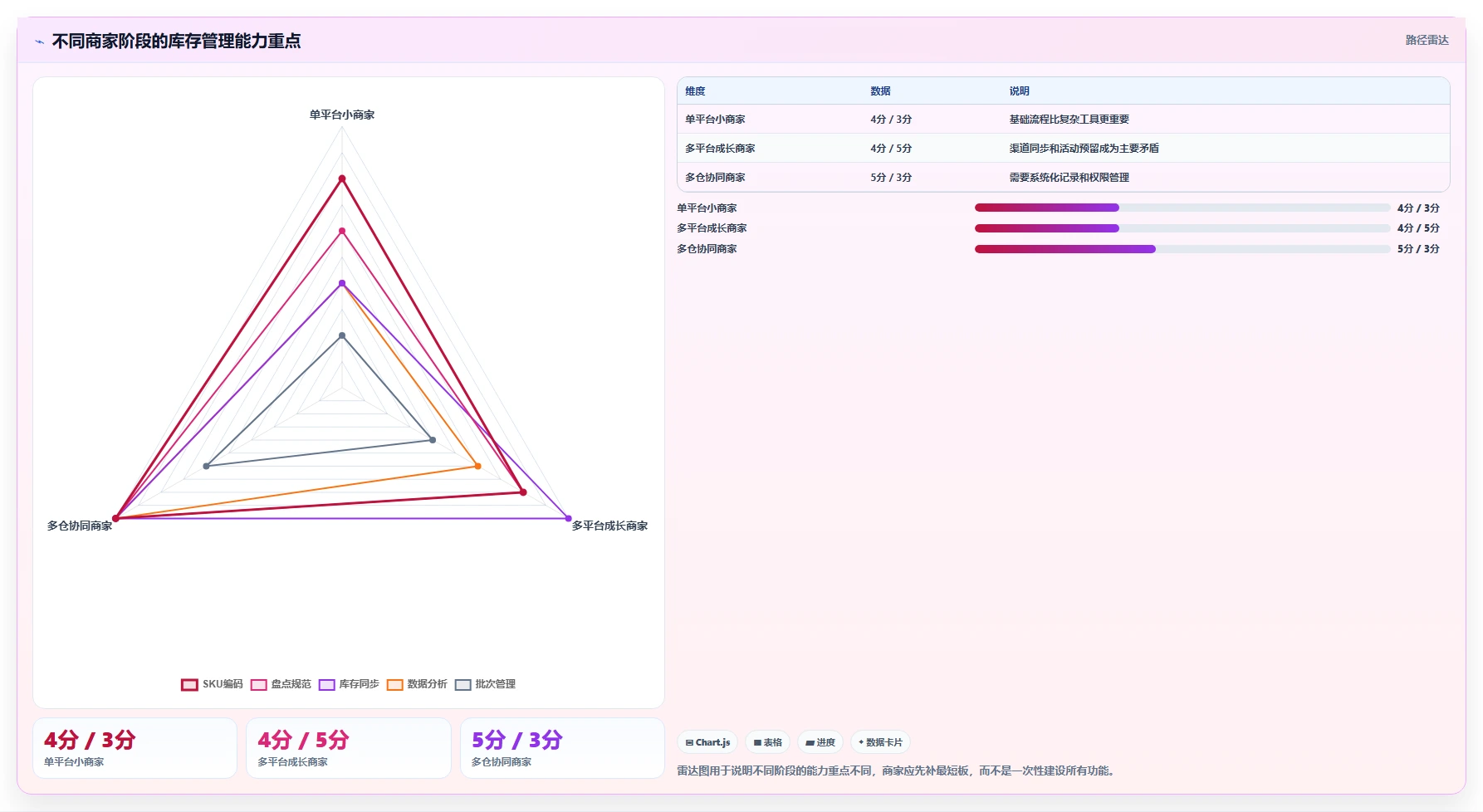1483x812 pixels.
Task: Click the orange 数据分析 point near 多平台成长商家
Action: pyautogui.click(x=477, y=466)
